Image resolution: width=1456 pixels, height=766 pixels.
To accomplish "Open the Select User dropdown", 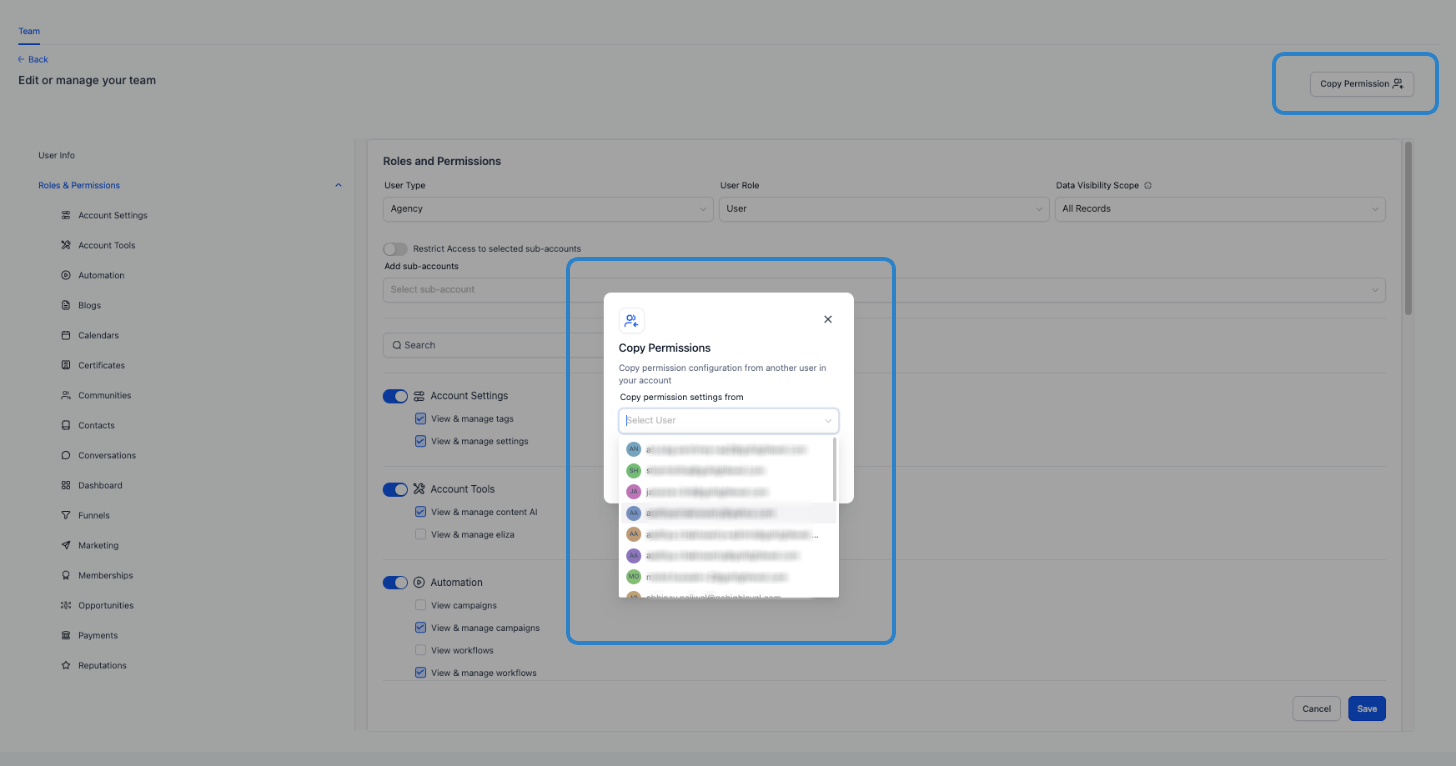I will (728, 421).
